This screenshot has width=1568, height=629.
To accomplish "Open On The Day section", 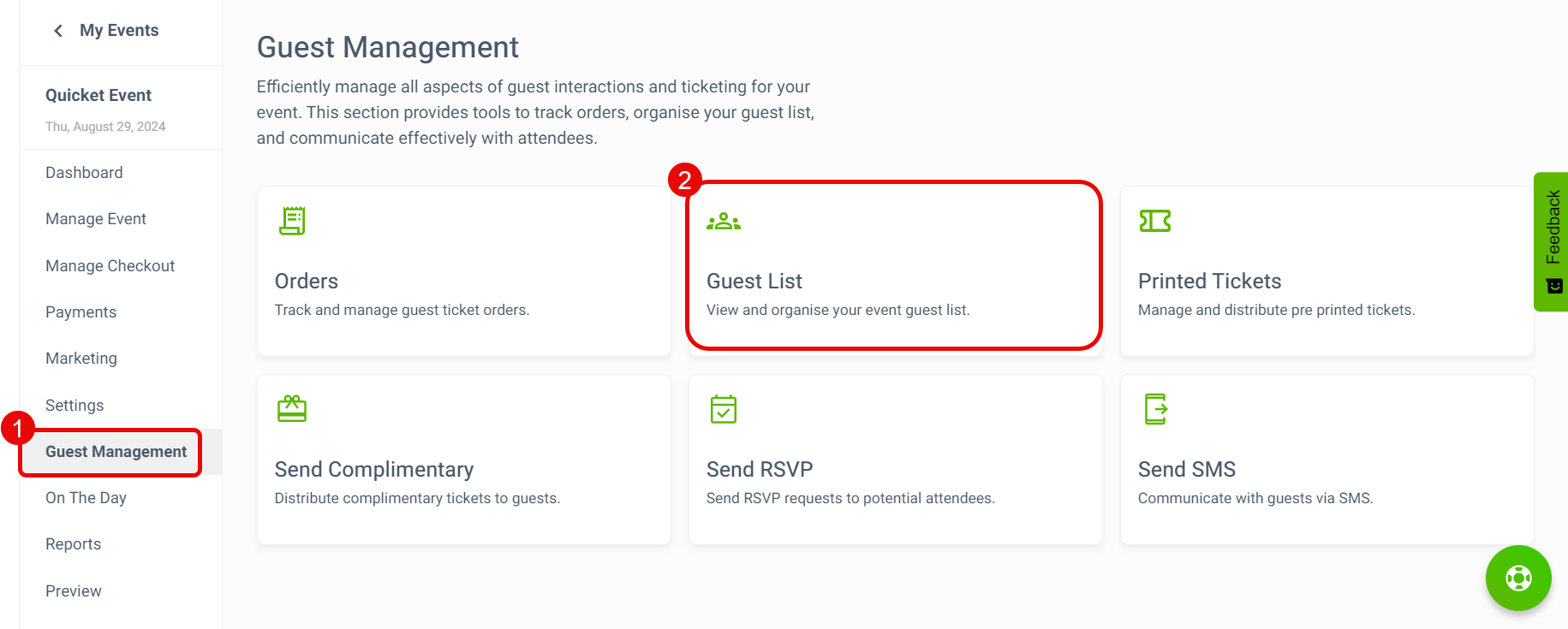I will pos(86,498).
